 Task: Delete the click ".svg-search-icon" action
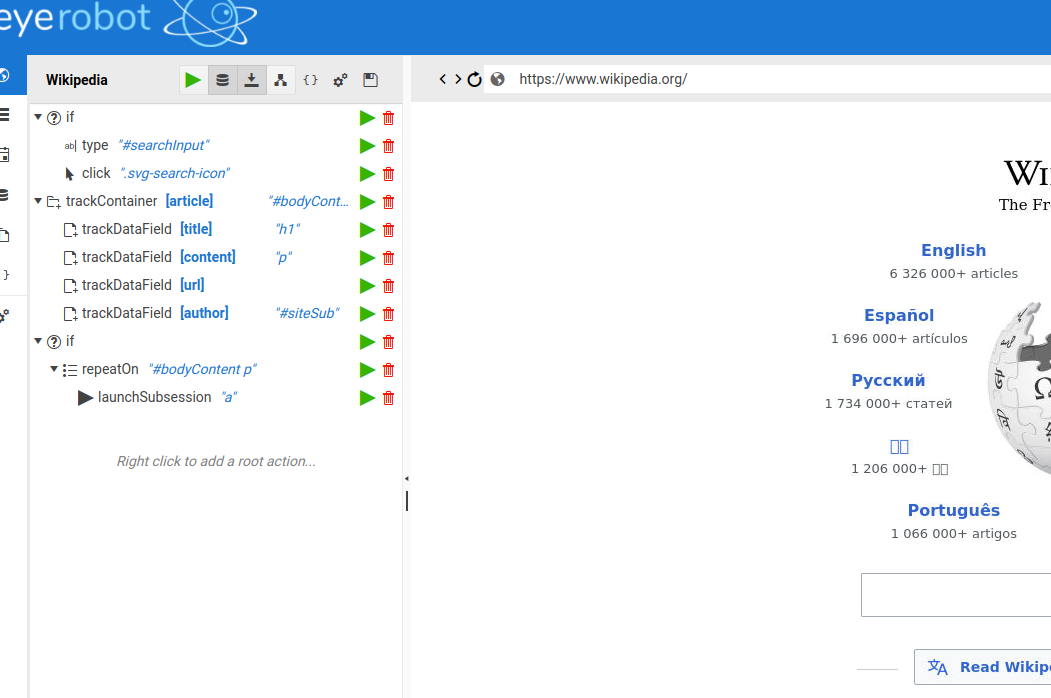(388, 174)
